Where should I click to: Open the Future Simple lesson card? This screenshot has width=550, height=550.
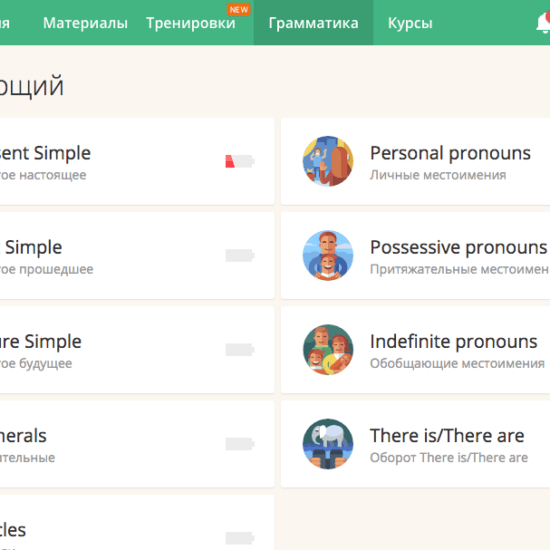(x=137, y=350)
